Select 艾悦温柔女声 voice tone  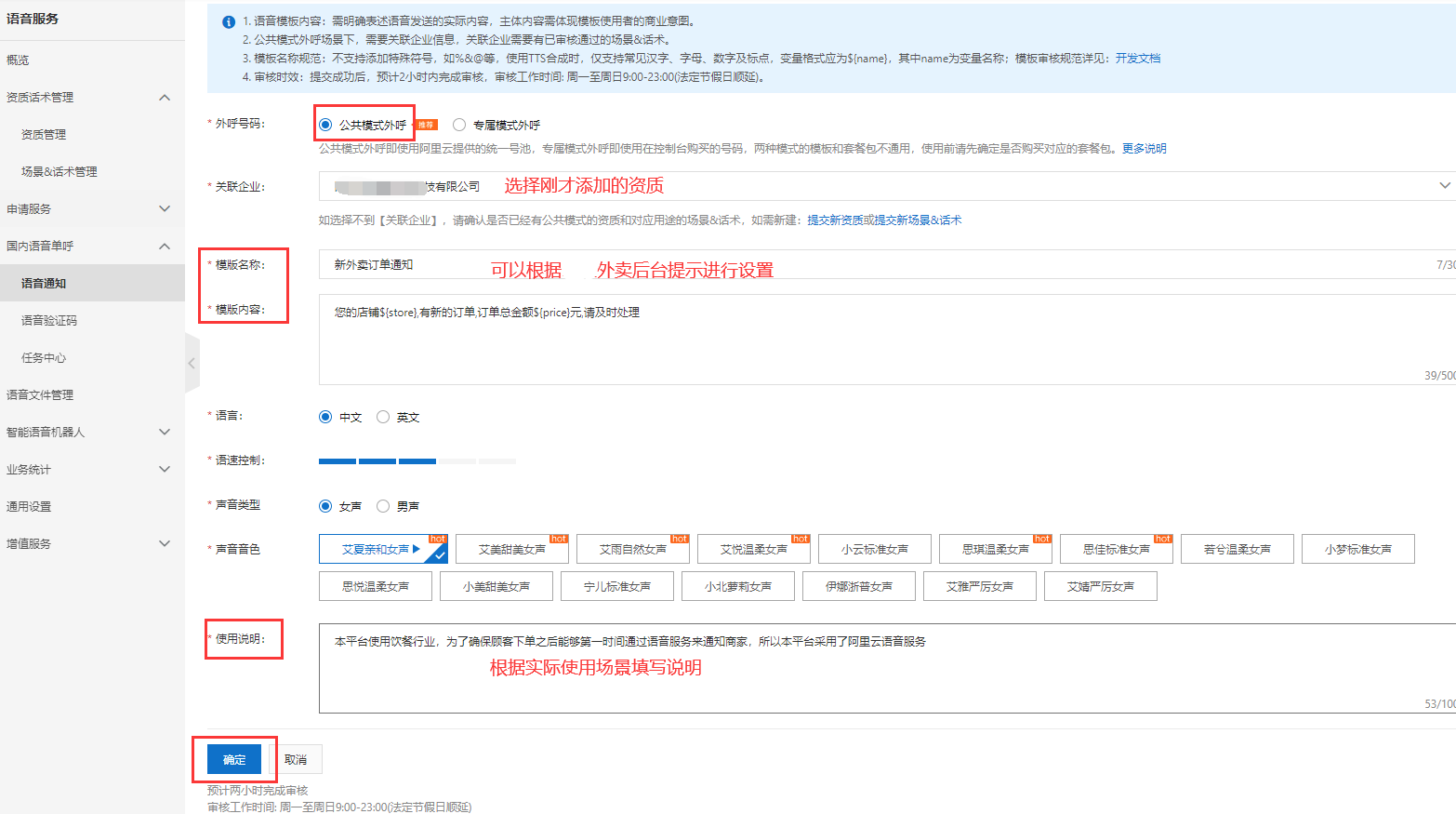(754, 549)
